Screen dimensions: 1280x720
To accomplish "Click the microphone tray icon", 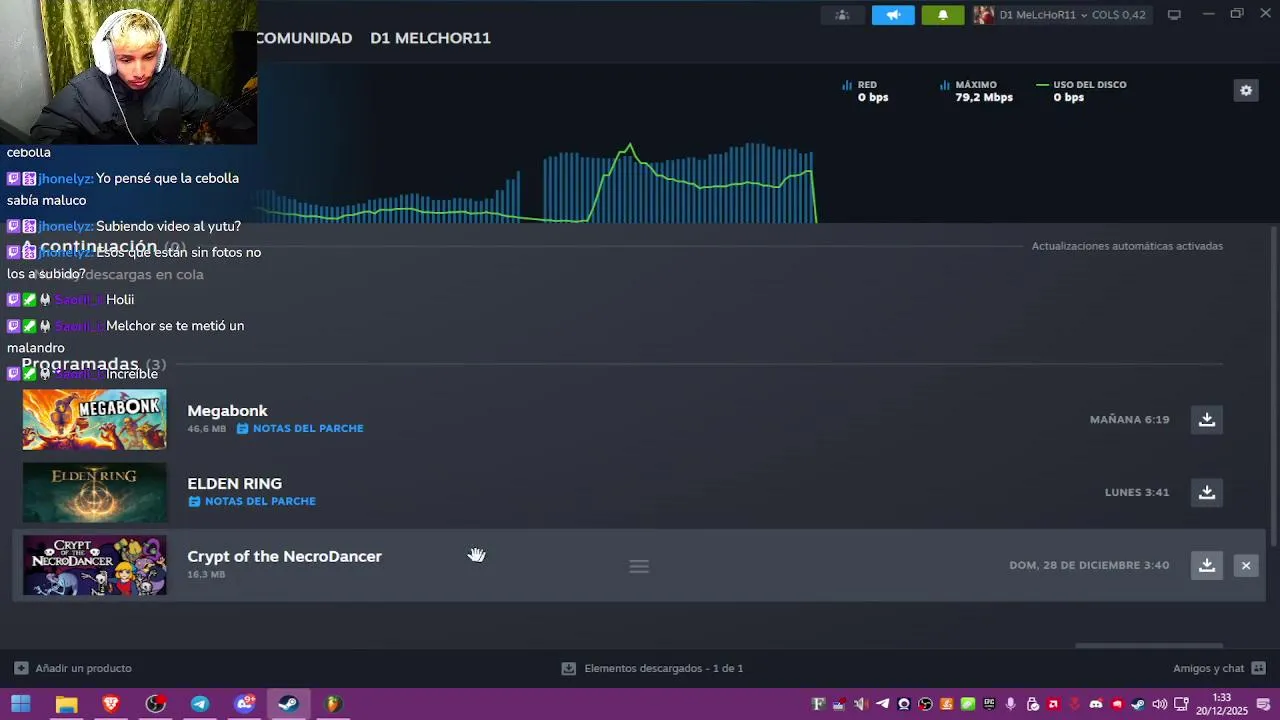I will (1010, 704).
